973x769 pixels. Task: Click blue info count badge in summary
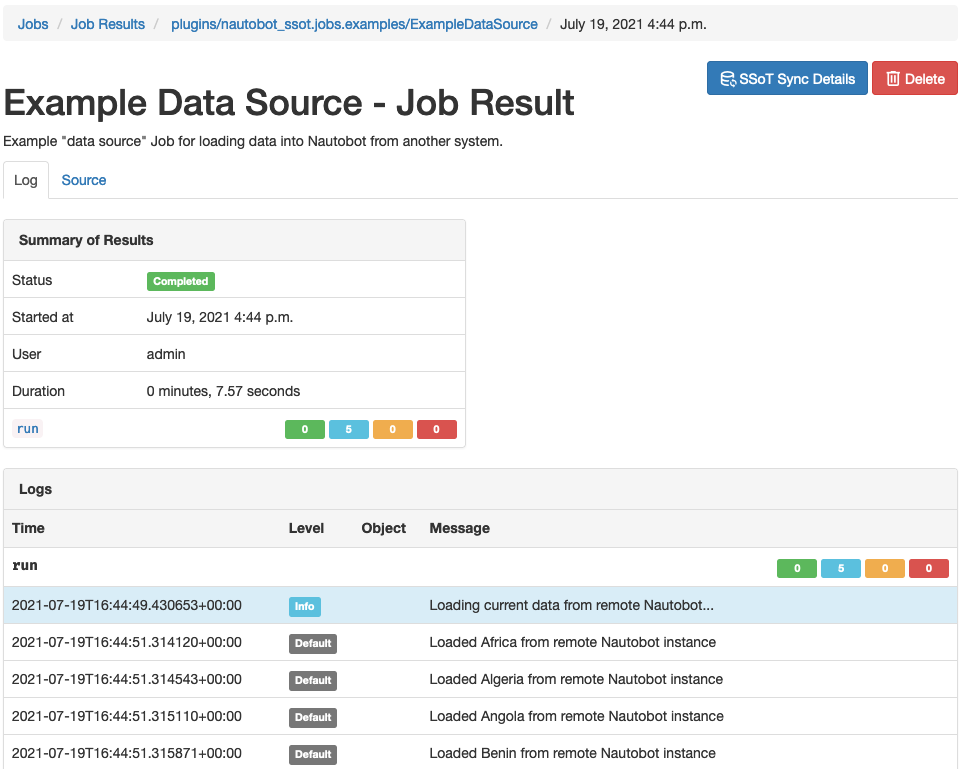coord(349,429)
